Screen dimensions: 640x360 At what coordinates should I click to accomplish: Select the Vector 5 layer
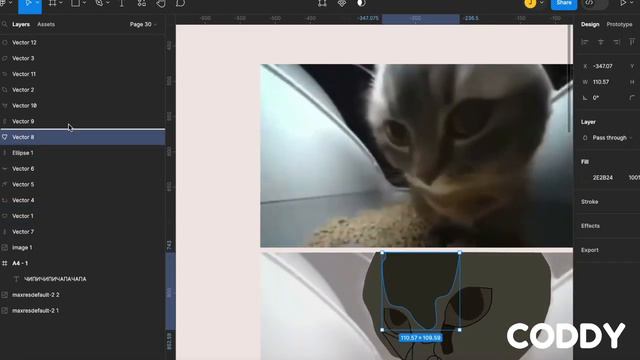coord(82,184)
